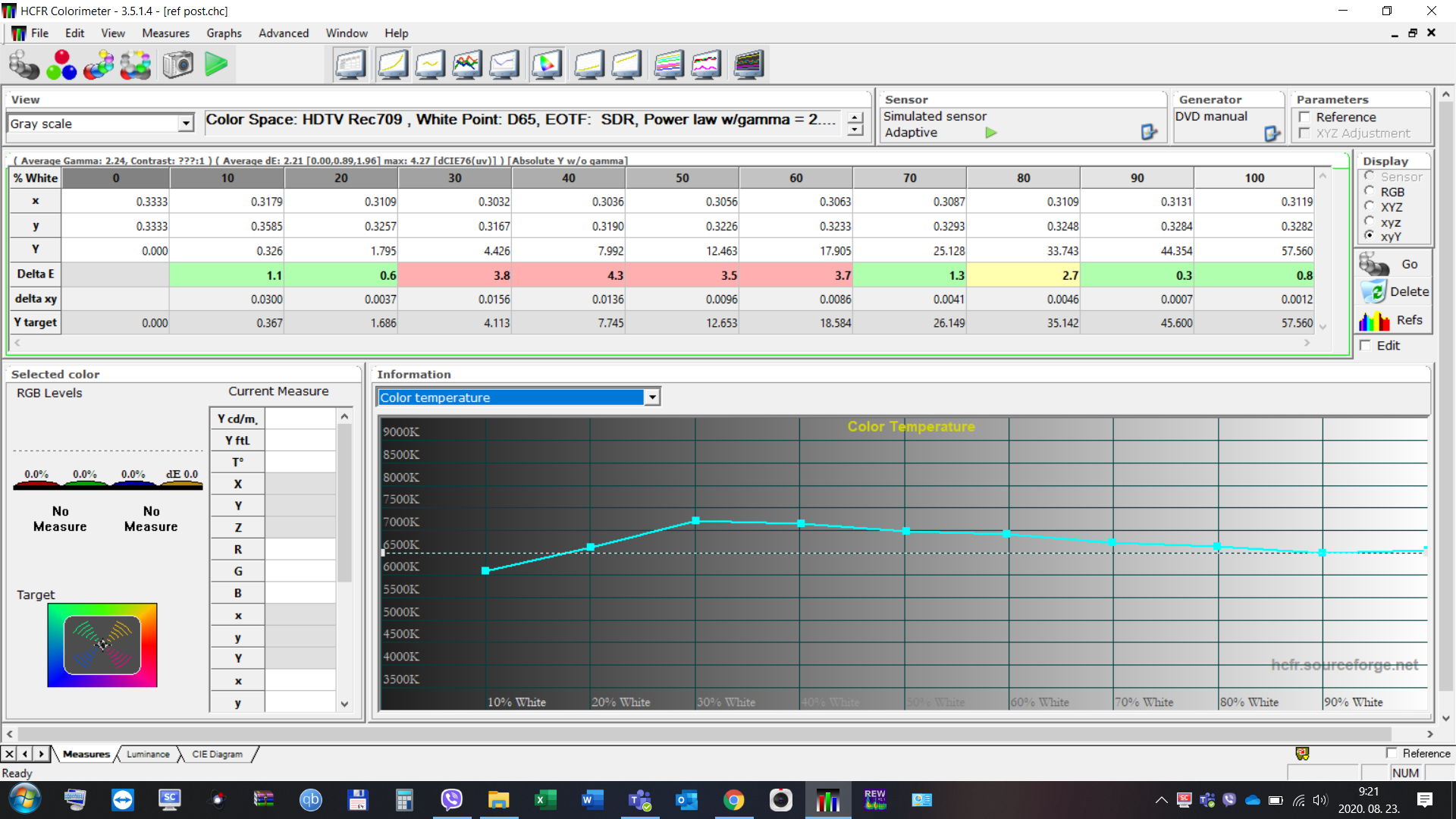This screenshot has width=1456, height=819.
Task: Tick the Edit checkbox
Action: coord(1366,346)
